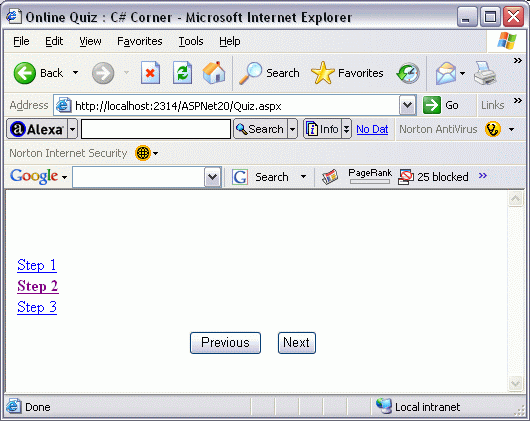Click the Step 3 link
Viewport: 530px width, 421px height.
click(x=37, y=307)
